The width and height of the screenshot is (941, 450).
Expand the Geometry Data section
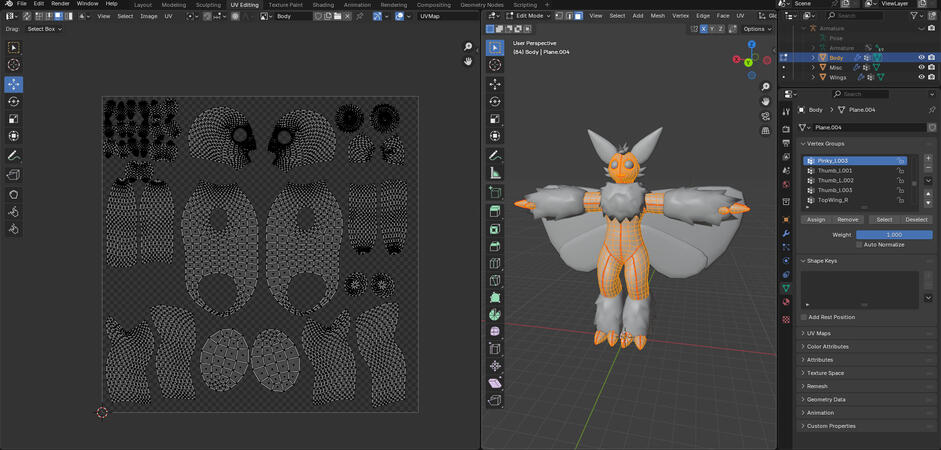coord(826,399)
